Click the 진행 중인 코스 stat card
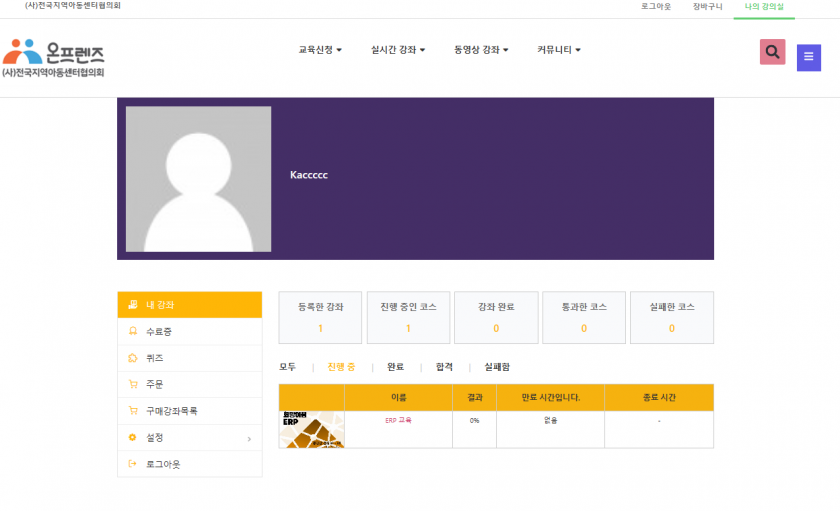This screenshot has height=511, width=840. pyautogui.click(x=408, y=318)
